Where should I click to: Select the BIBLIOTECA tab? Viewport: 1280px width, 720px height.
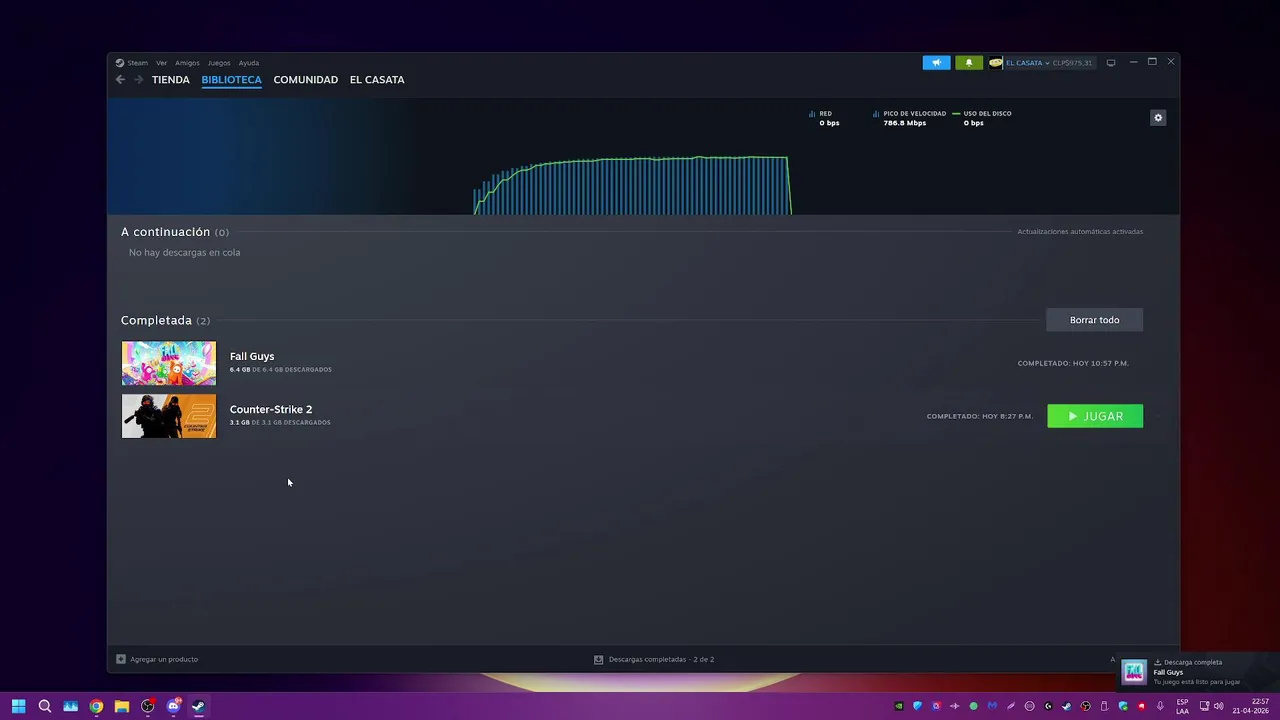231,79
